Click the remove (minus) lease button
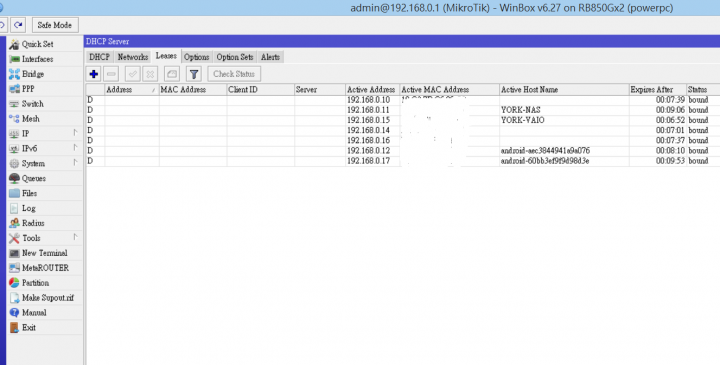Viewport: 720px width, 365px height. pos(111,74)
